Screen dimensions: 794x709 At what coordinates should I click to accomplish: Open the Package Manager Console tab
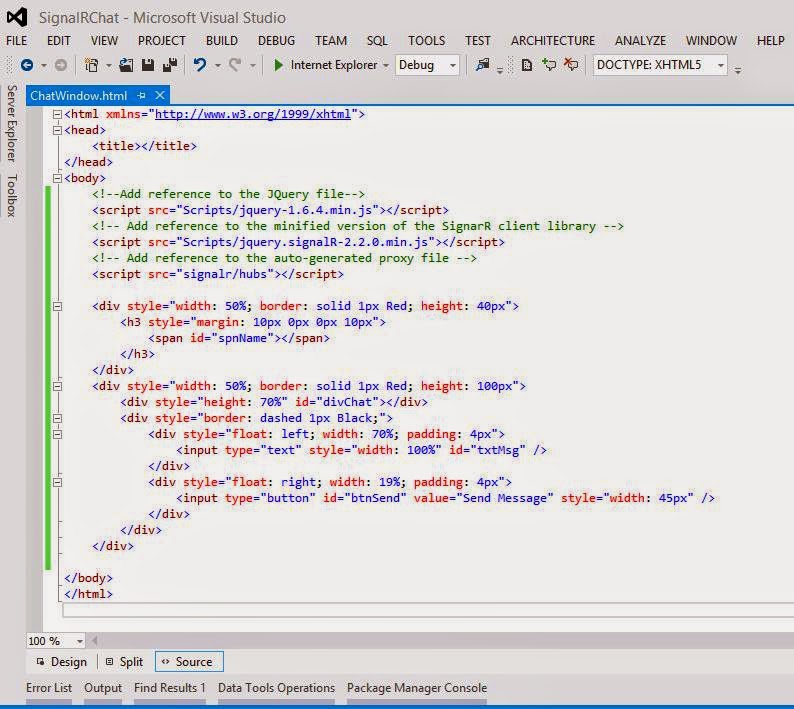click(x=417, y=688)
